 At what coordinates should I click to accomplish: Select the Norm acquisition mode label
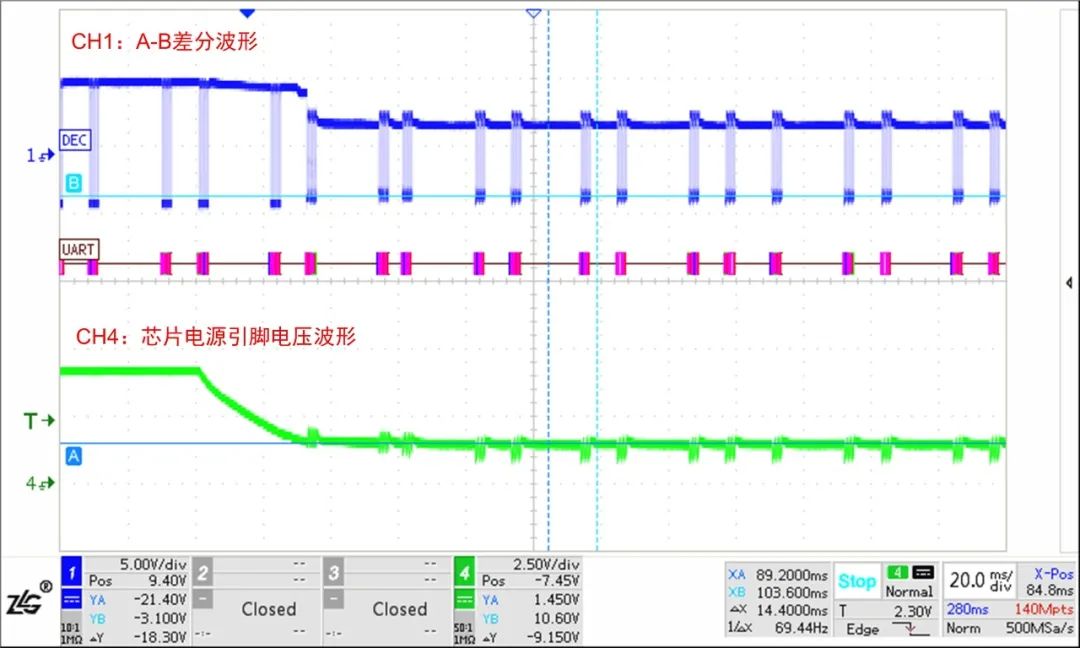[x=962, y=630]
